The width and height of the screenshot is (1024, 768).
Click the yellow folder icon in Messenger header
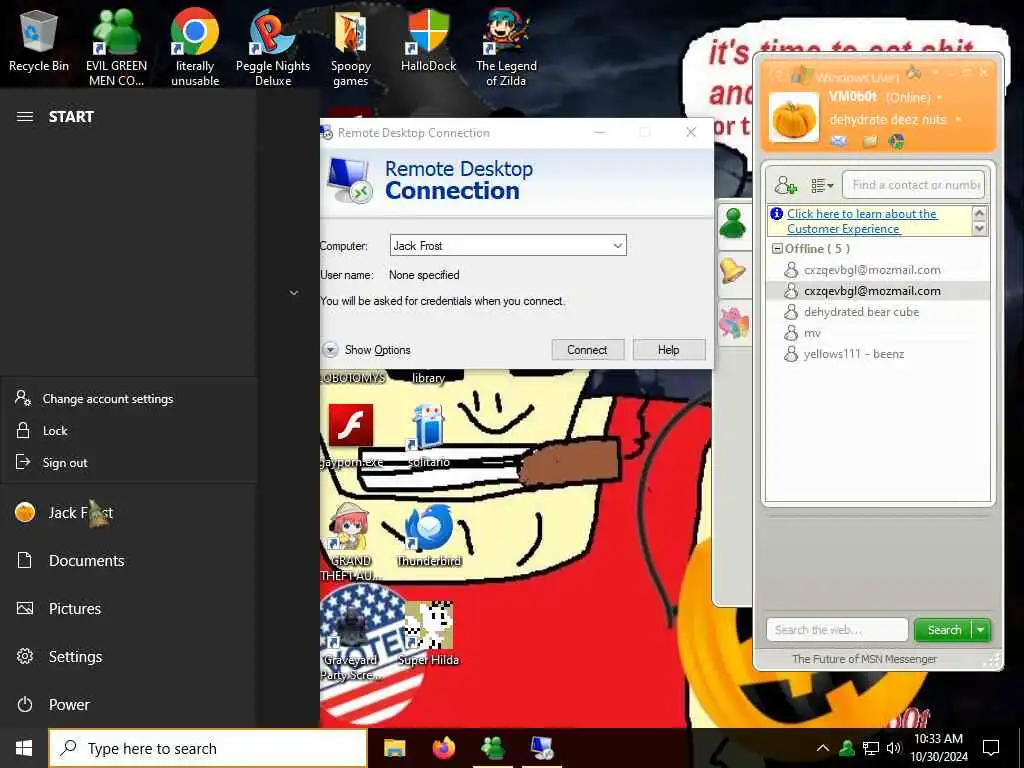tap(870, 141)
